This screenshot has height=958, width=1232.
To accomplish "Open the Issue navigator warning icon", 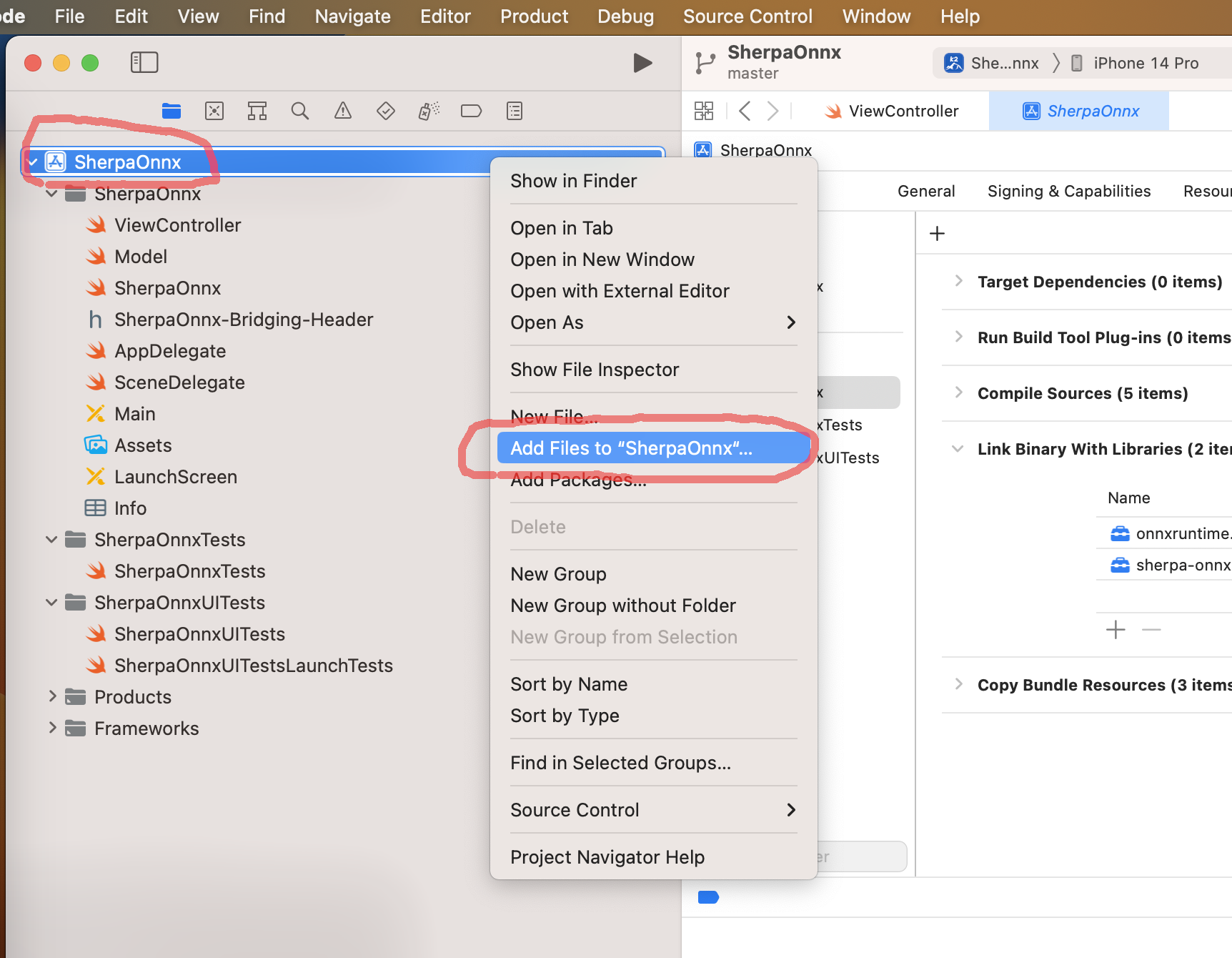I will [343, 111].
